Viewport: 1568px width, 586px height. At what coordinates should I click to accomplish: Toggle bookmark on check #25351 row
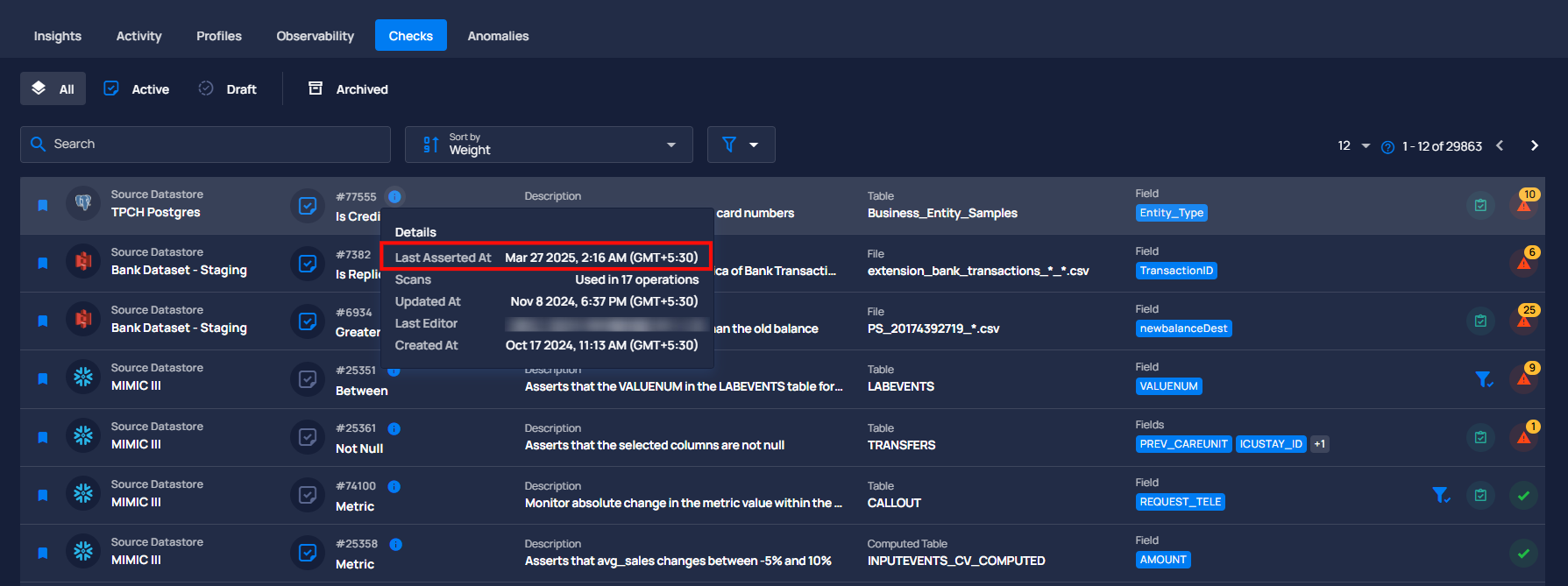coord(42,378)
